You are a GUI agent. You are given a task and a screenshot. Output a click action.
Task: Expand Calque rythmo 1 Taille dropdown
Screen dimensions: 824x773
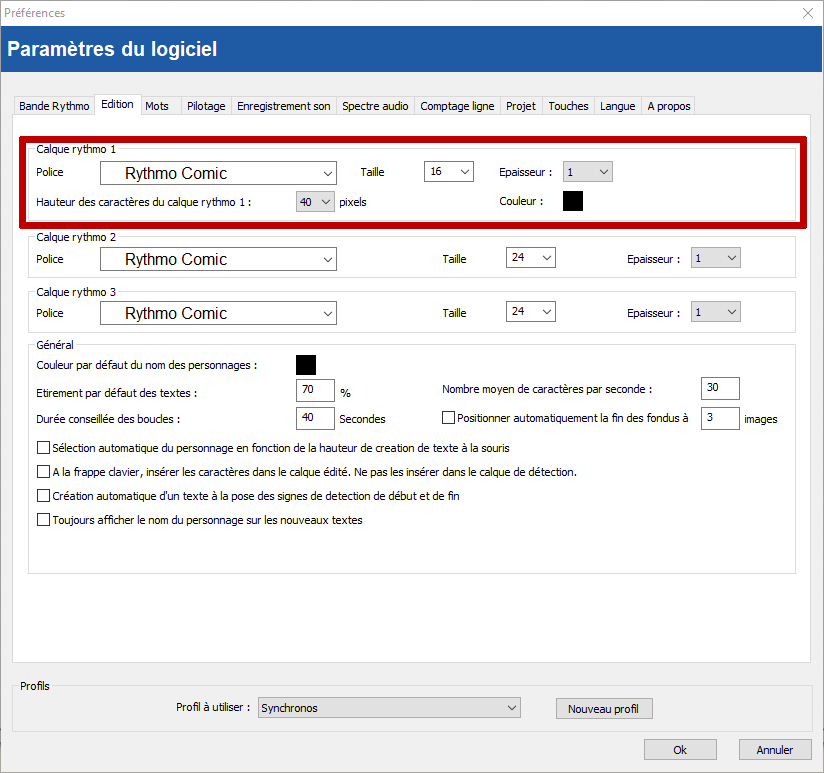(x=448, y=172)
